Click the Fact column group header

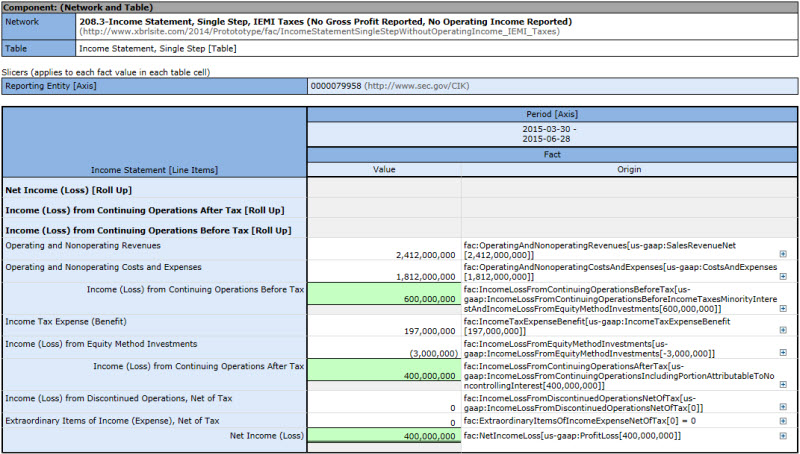553,154
